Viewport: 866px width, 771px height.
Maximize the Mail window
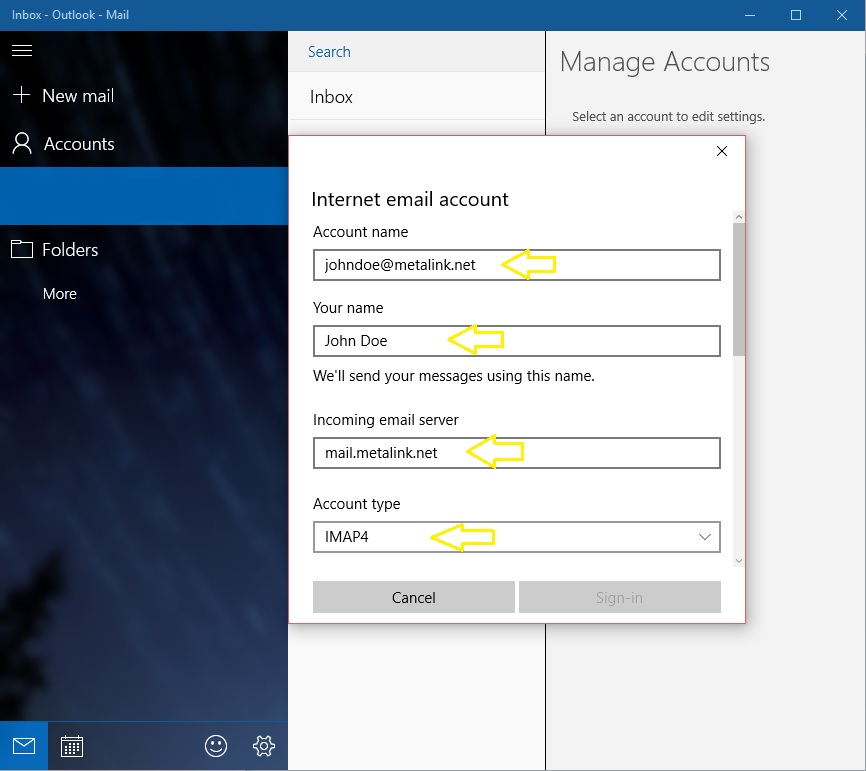point(796,15)
